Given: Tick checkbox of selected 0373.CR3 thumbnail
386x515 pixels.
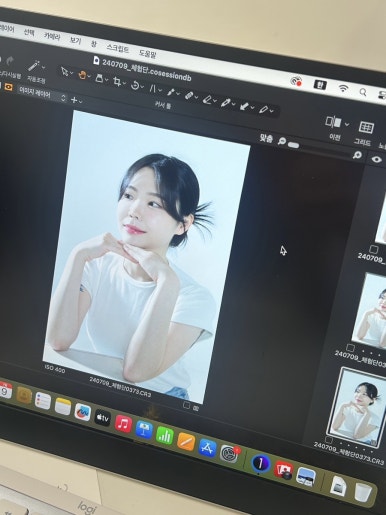Looking at the screenshot, I should click(329, 440).
